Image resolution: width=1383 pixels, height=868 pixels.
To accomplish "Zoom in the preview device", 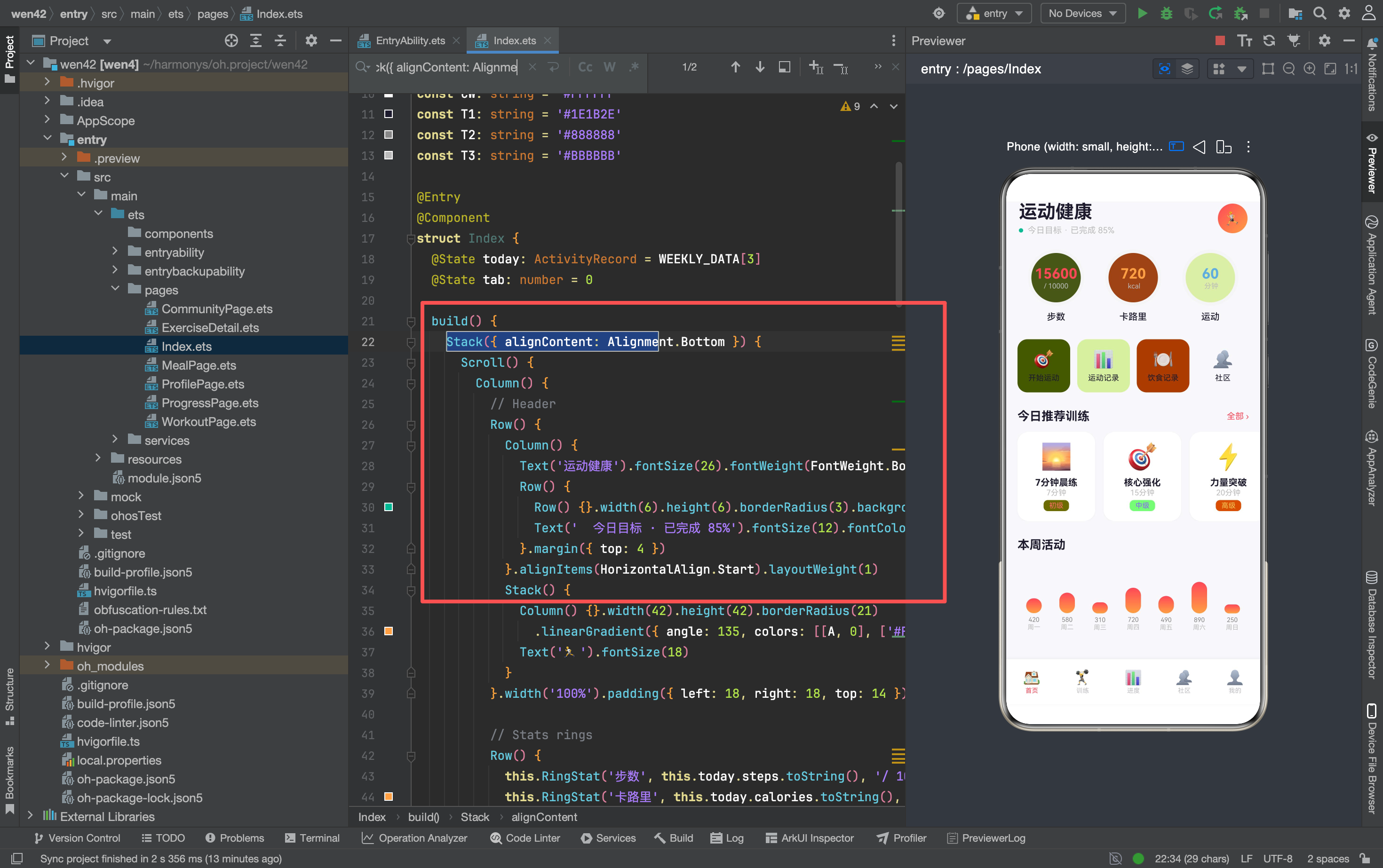I will click(x=1310, y=69).
